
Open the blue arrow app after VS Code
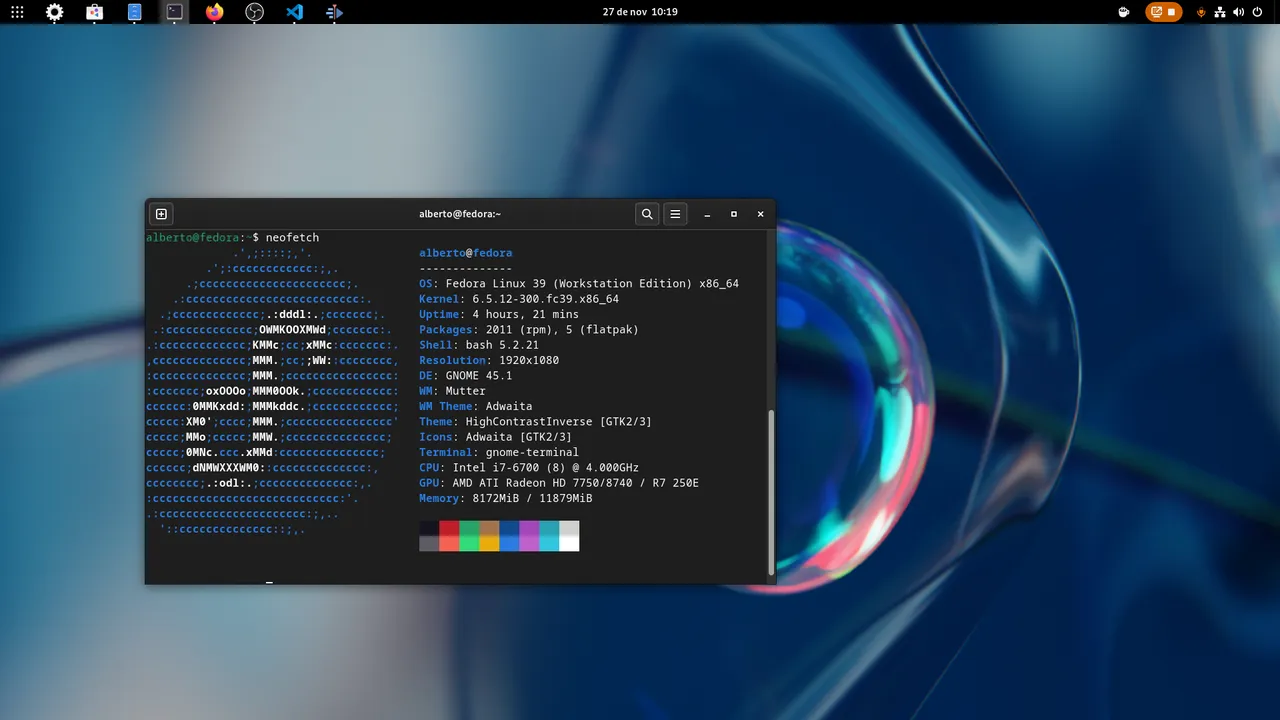(x=335, y=12)
